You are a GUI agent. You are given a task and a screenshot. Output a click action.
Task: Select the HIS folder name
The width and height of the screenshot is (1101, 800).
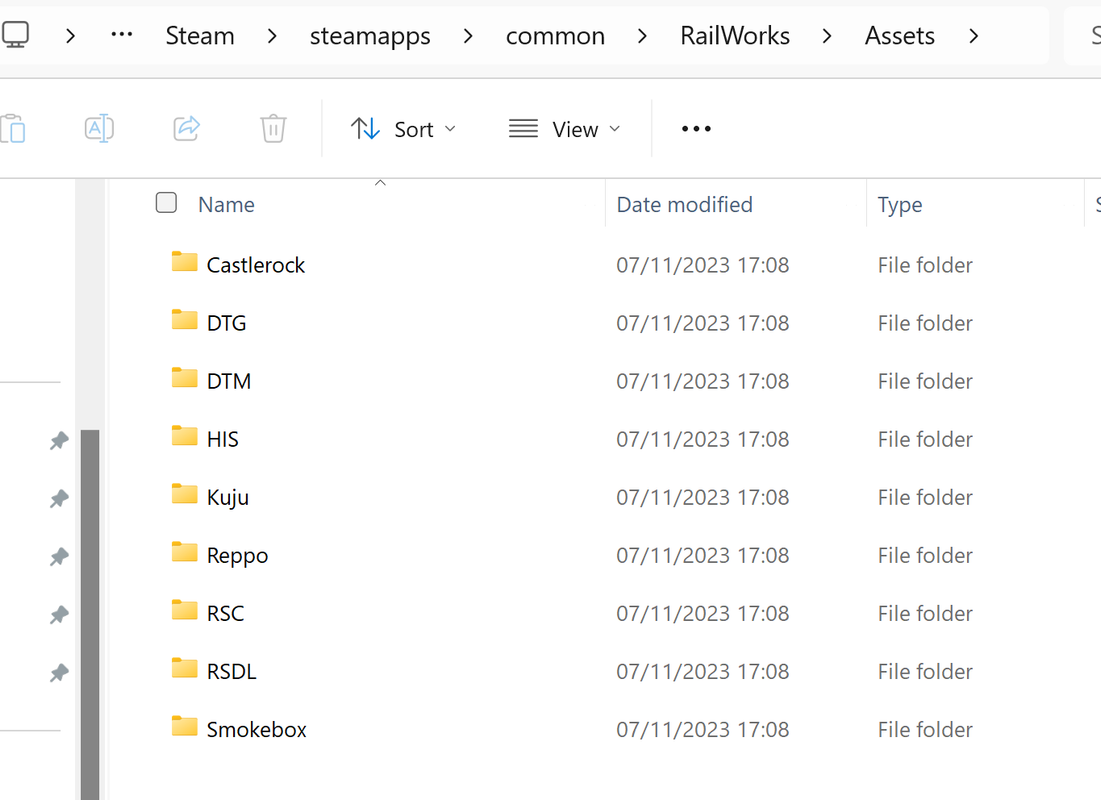[x=223, y=439]
